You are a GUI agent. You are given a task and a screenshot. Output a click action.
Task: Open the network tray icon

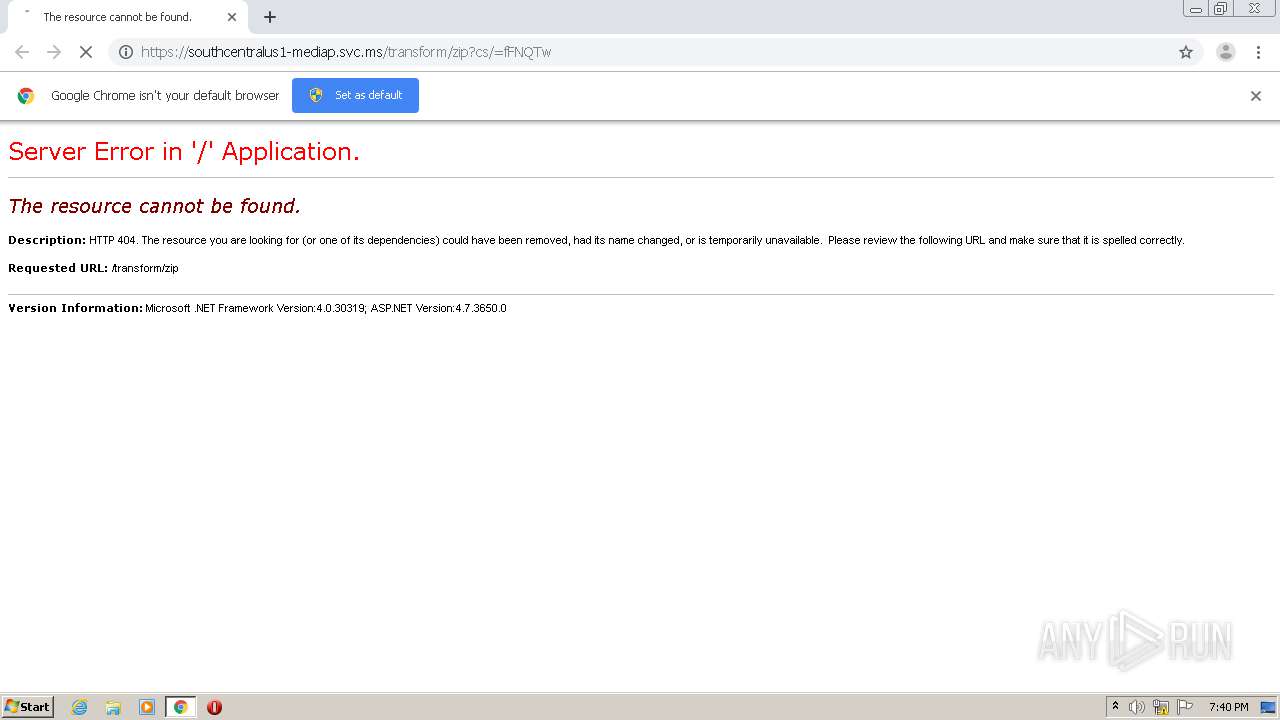point(1161,707)
